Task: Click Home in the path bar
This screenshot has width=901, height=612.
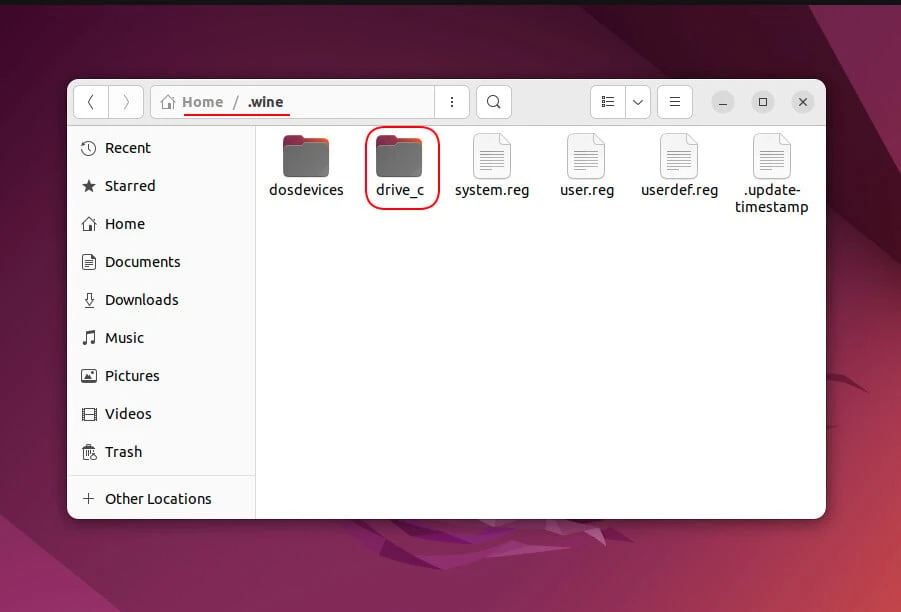Action: (202, 102)
